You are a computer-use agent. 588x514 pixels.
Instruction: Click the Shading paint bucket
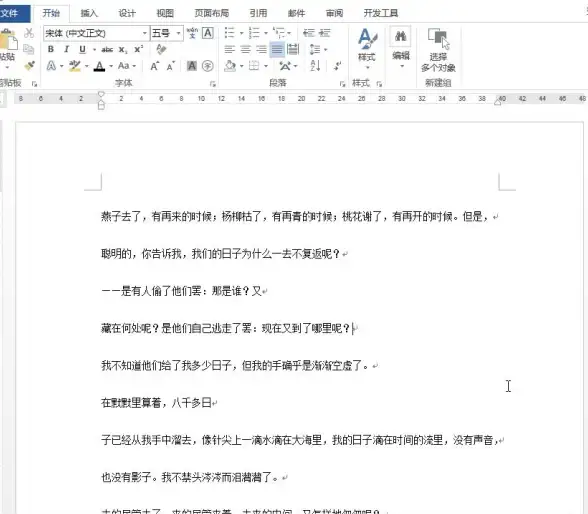[x=230, y=66]
